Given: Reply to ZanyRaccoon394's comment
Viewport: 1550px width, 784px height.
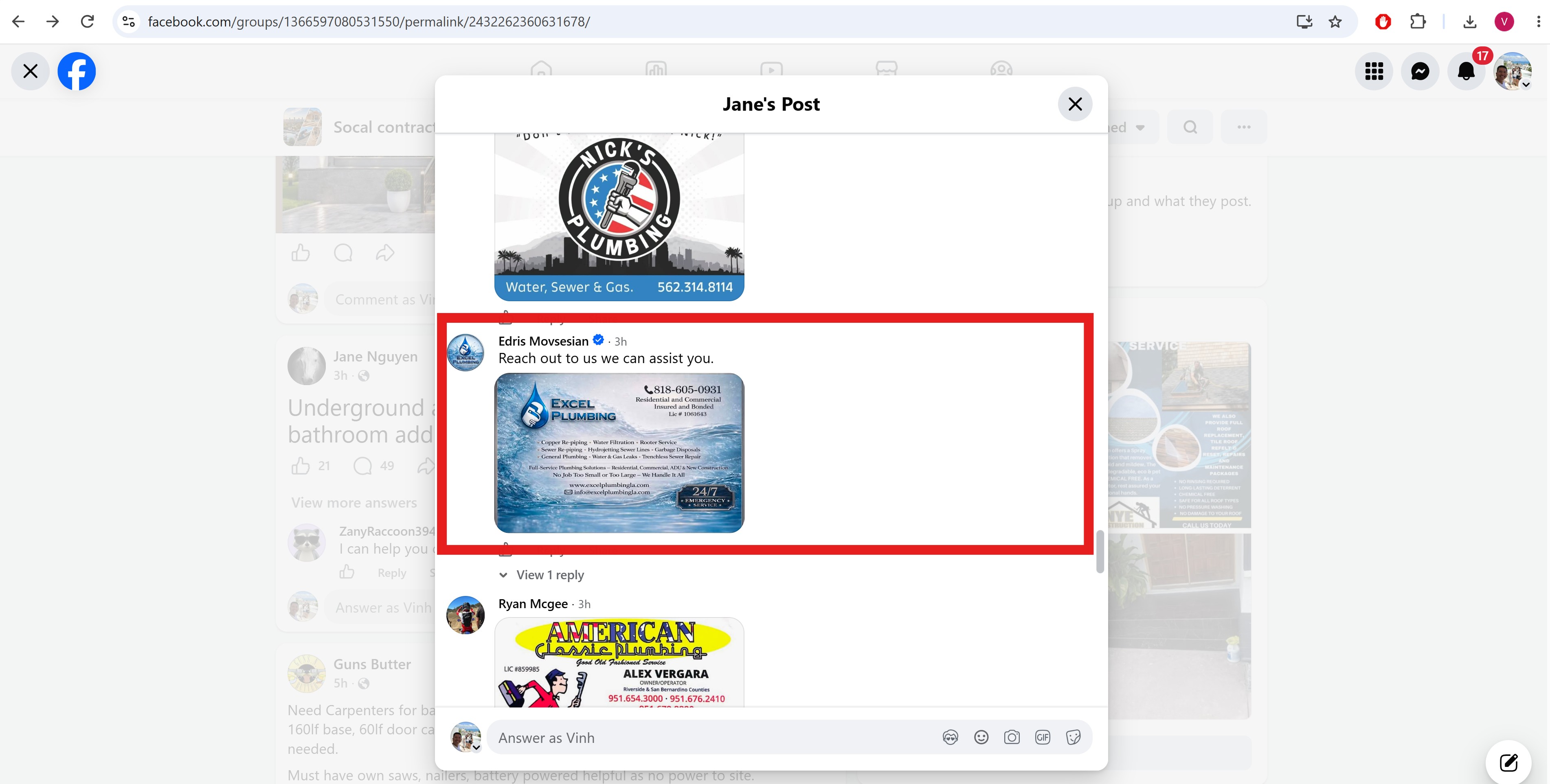Looking at the screenshot, I should point(392,573).
